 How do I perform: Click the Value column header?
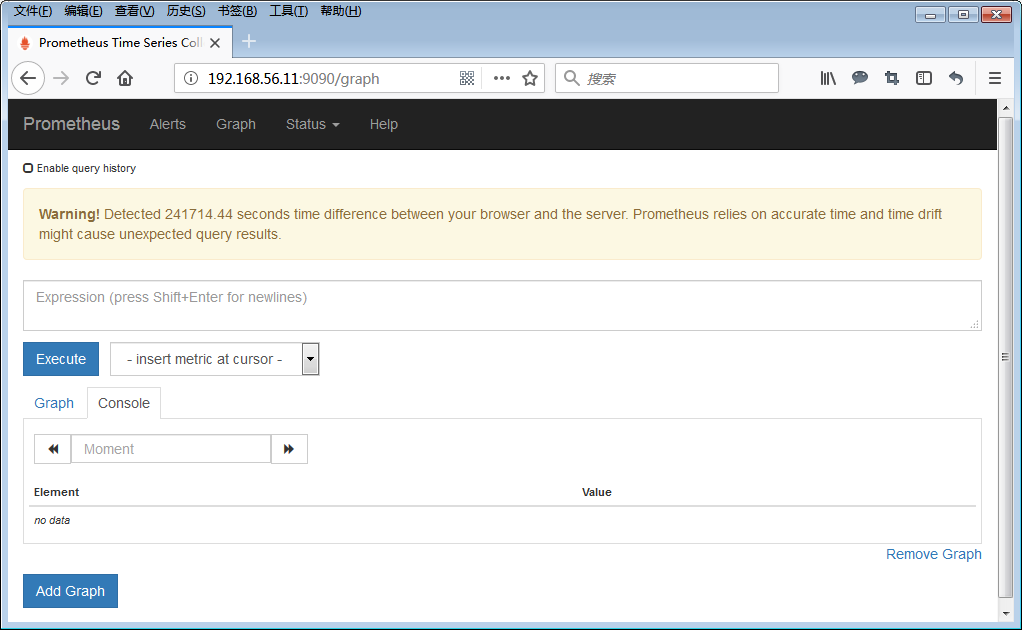click(x=596, y=493)
